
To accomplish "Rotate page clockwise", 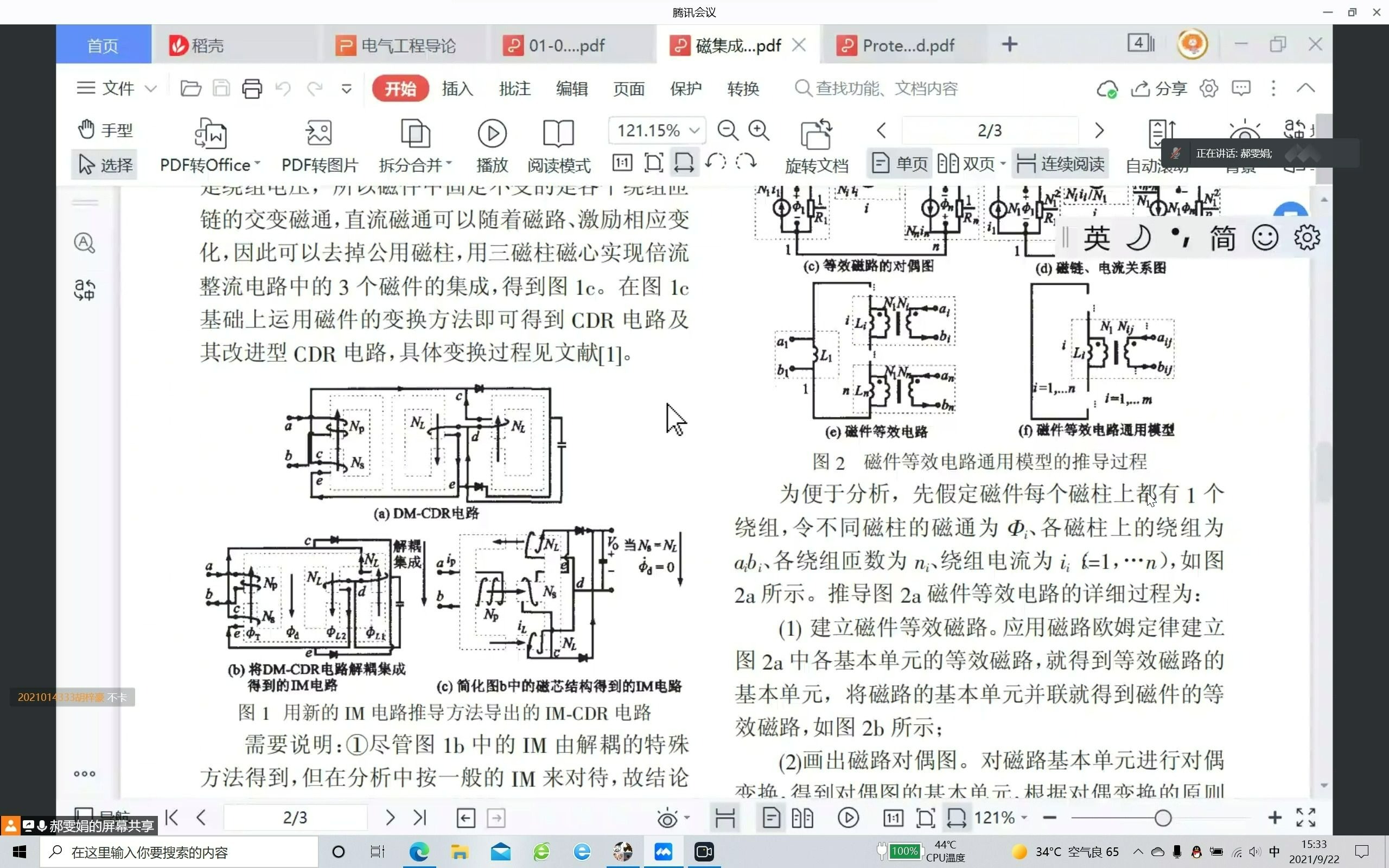I will [746, 162].
